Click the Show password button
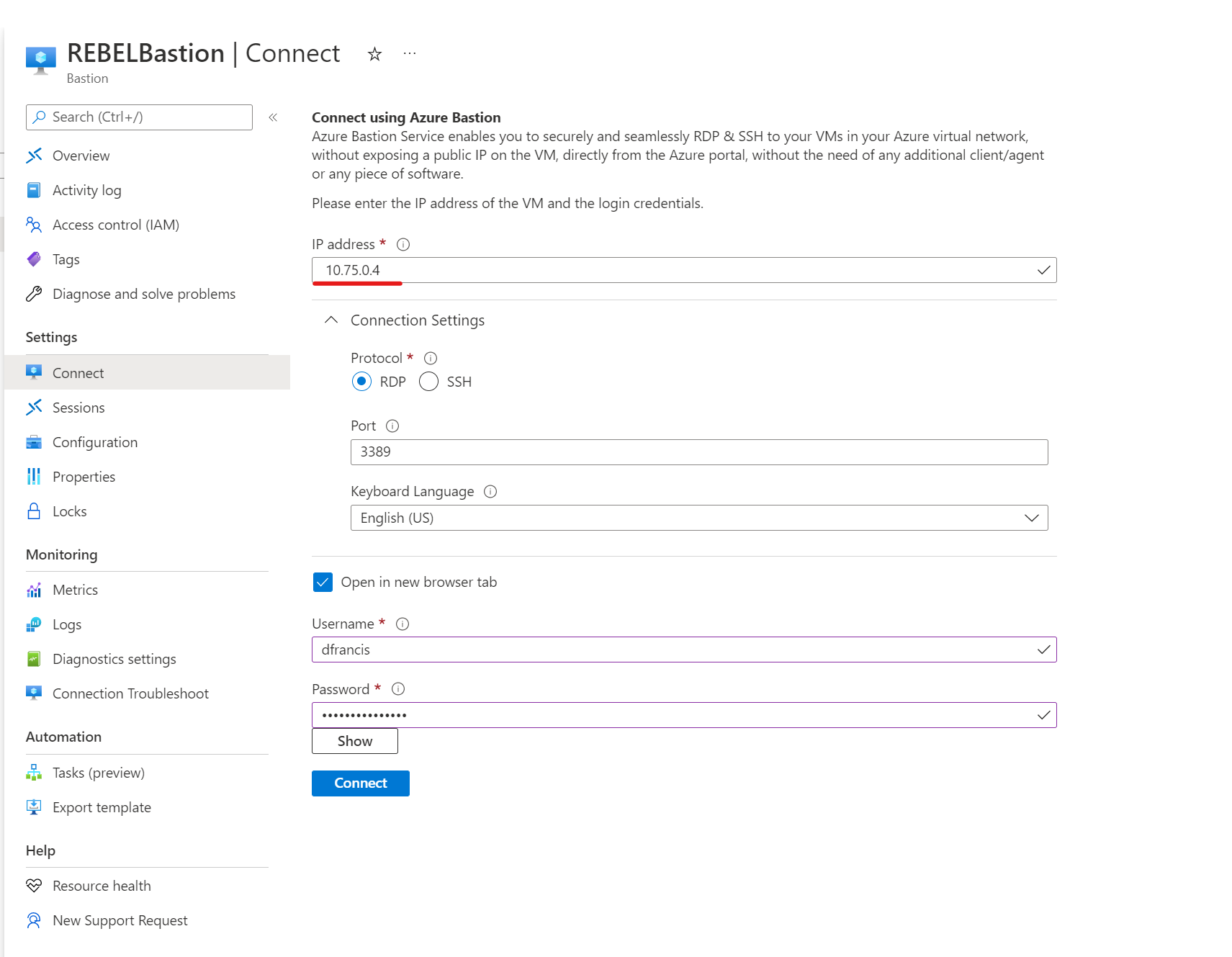 pyautogui.click(x=355, y=741)
